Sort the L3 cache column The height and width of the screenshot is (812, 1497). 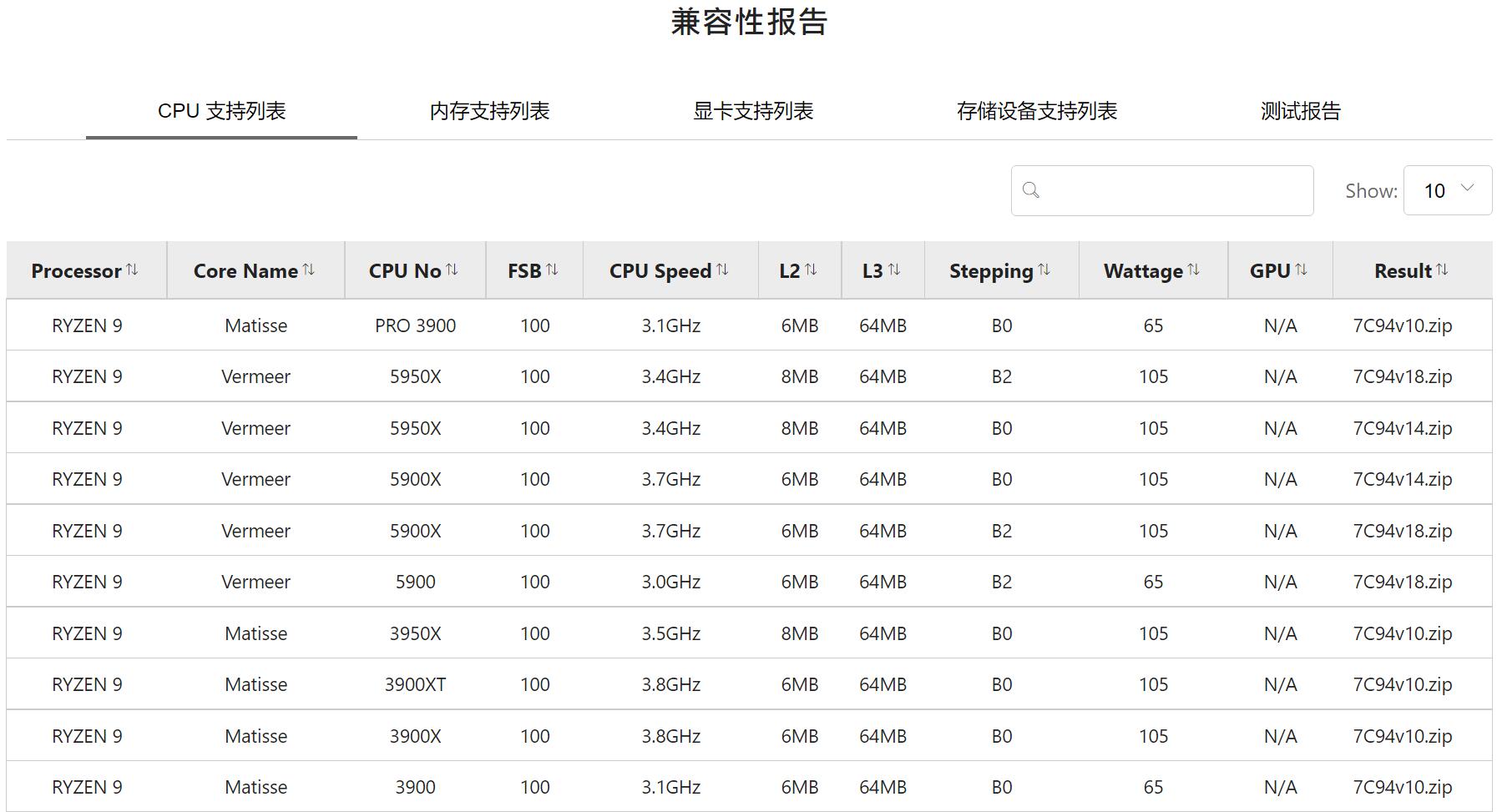point(882,270)
